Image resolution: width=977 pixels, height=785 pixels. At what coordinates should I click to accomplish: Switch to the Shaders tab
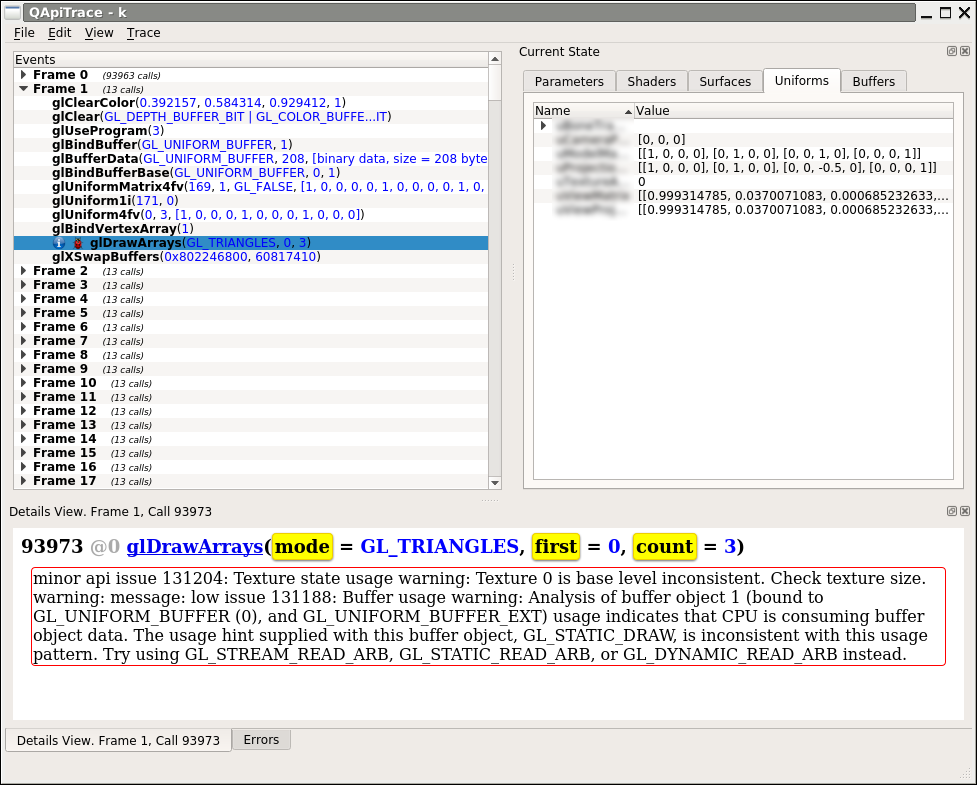tap(651, 81)
